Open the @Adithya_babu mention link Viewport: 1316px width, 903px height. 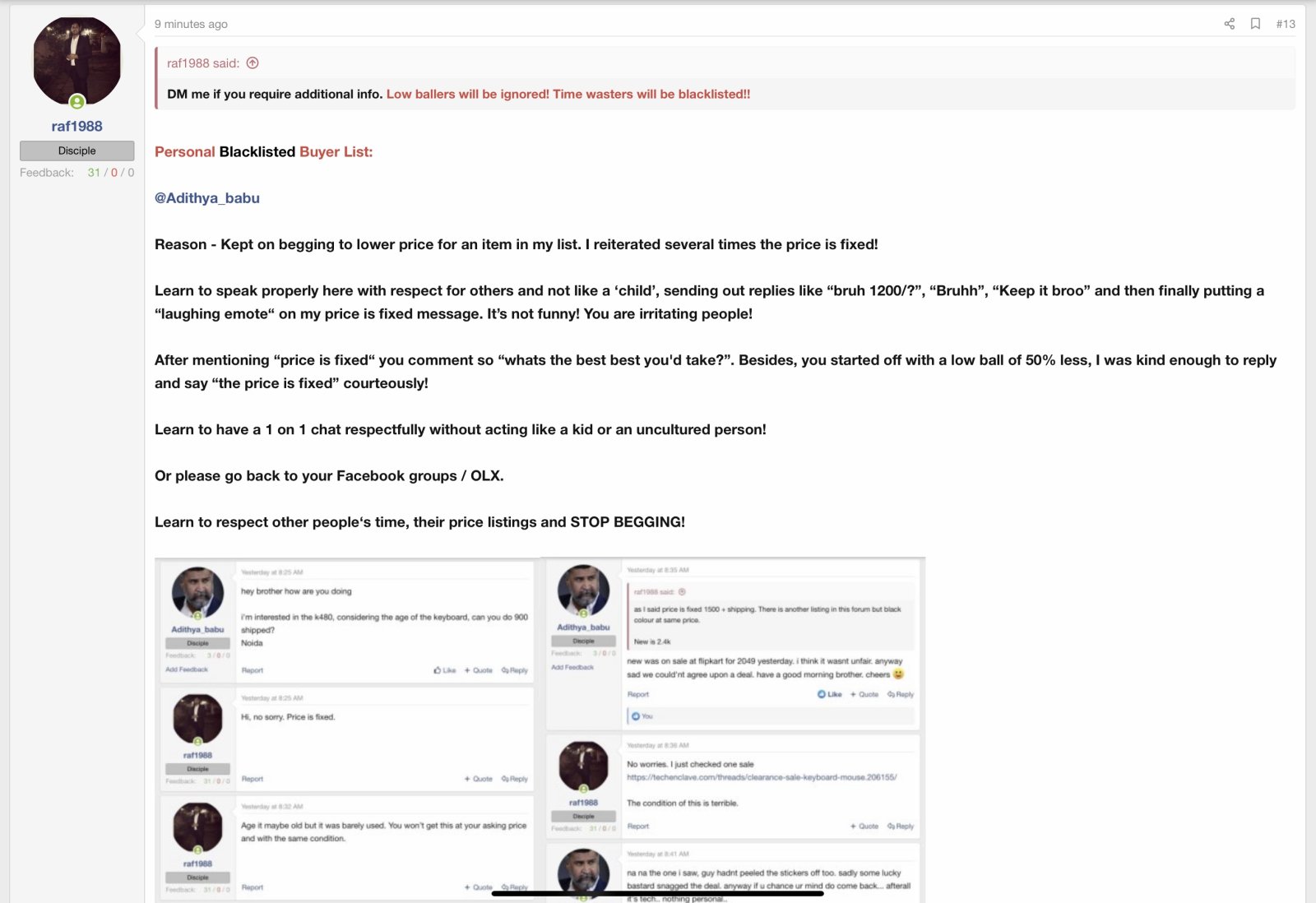207,198
